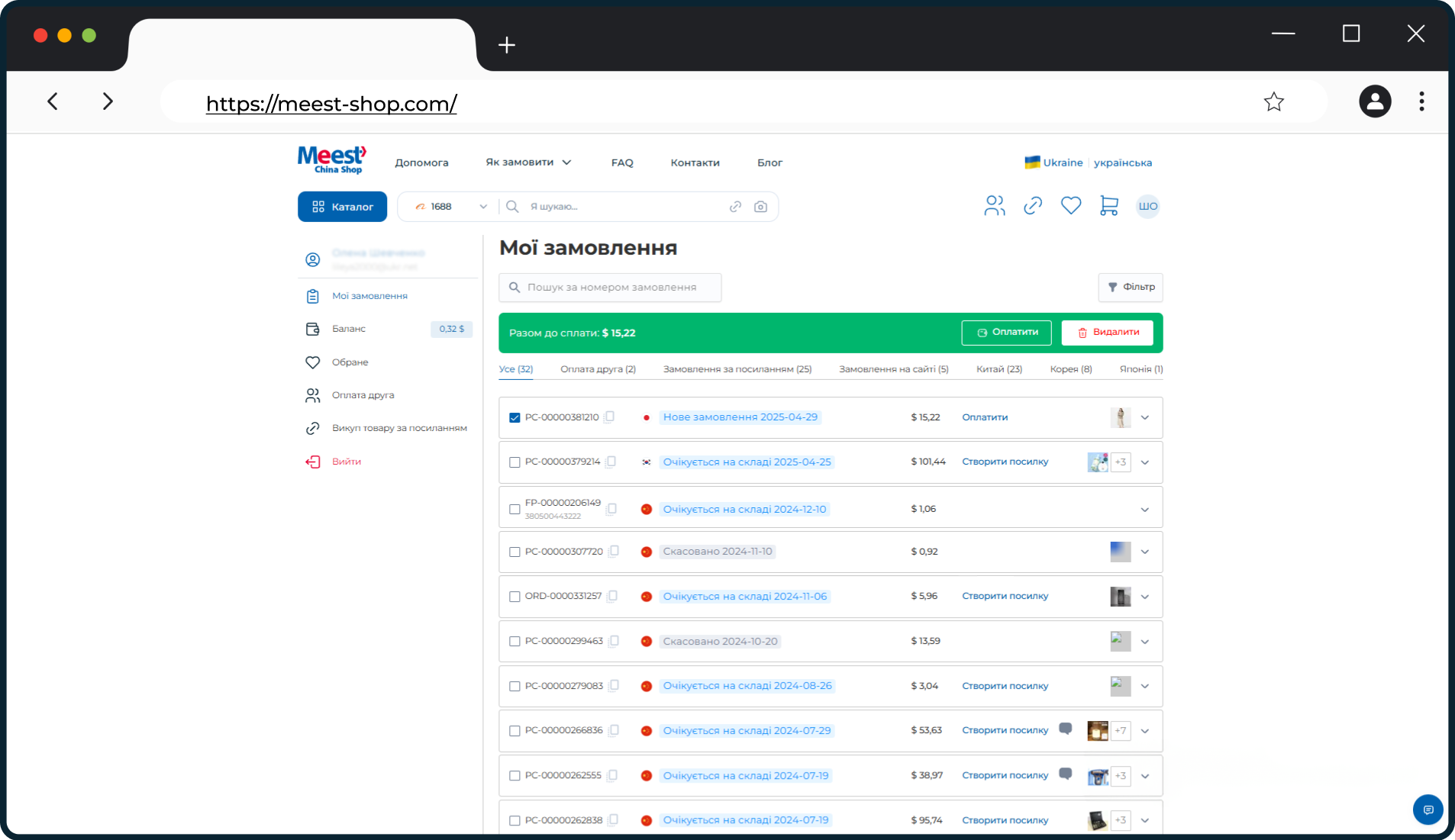Open product thumbnail of order PC-00000381210
This screenshot has width=1455, height=840.
pyautogui.click(x=1120, y=417)
